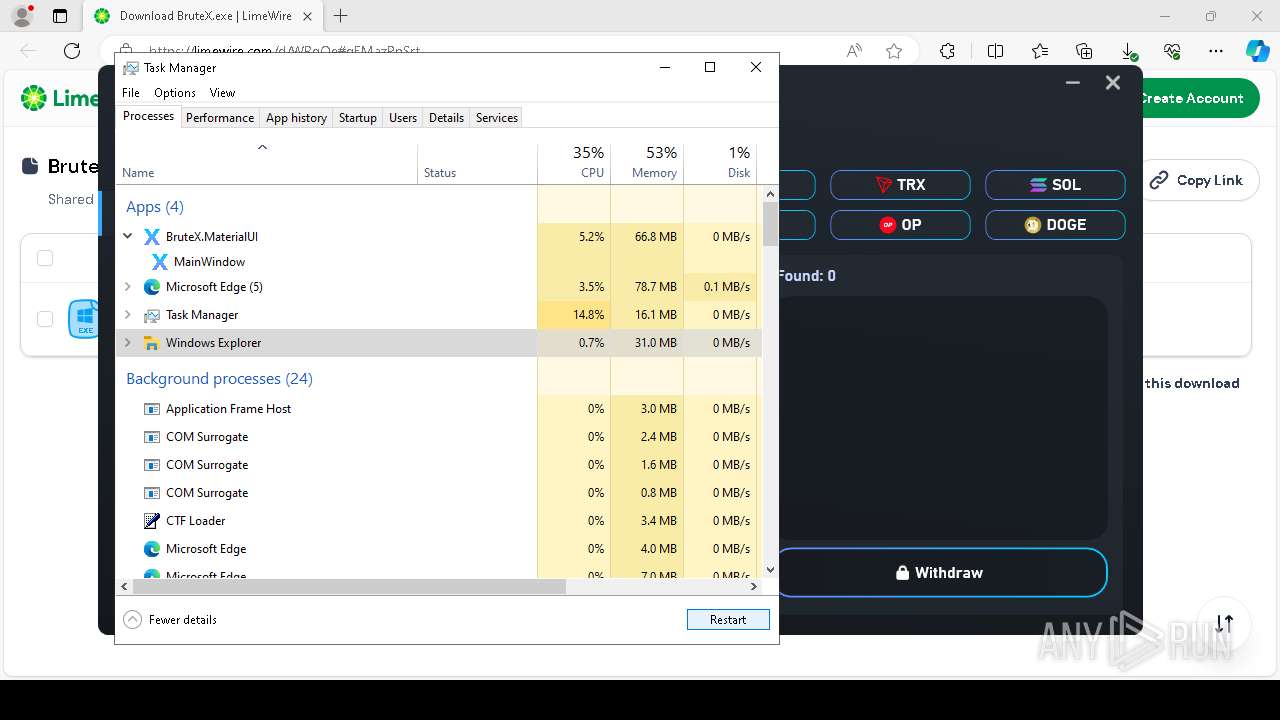Switch to the Performance tab
The height and width of the screenshot is (720, 1280).
(220, 118)
